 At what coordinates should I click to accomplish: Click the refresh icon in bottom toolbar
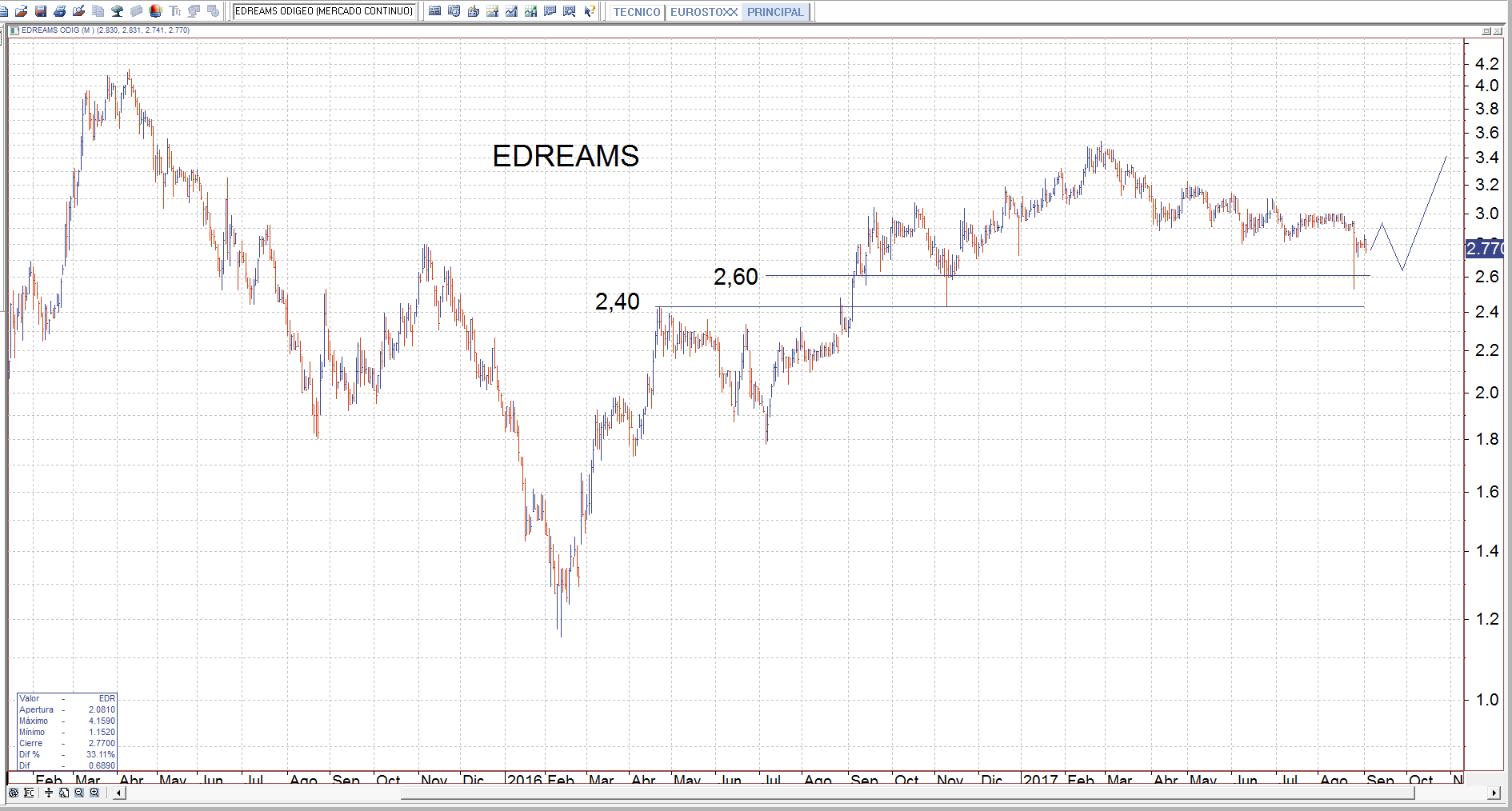click(14, 793)
